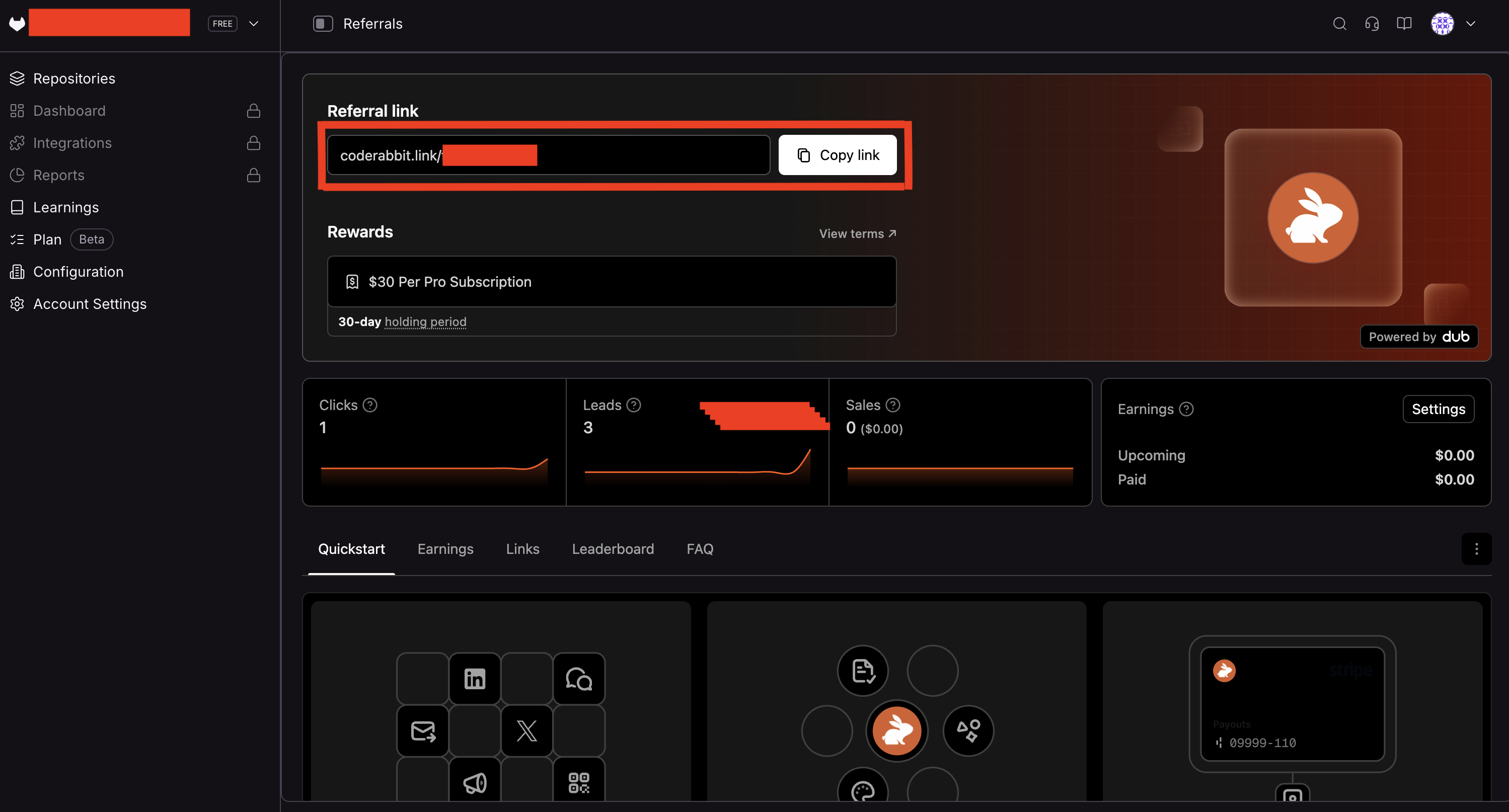
Task: Click the X (Twitter) share icon
Action: (526, 730)
